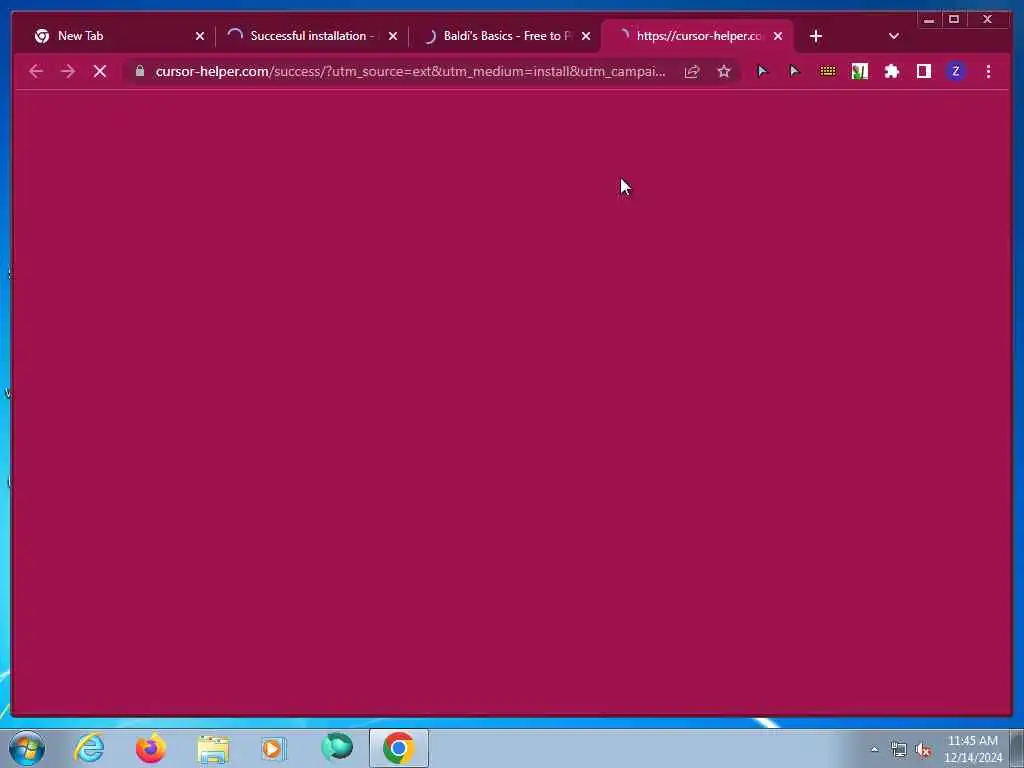Select the Chrome taskbar button

[399, 748]
